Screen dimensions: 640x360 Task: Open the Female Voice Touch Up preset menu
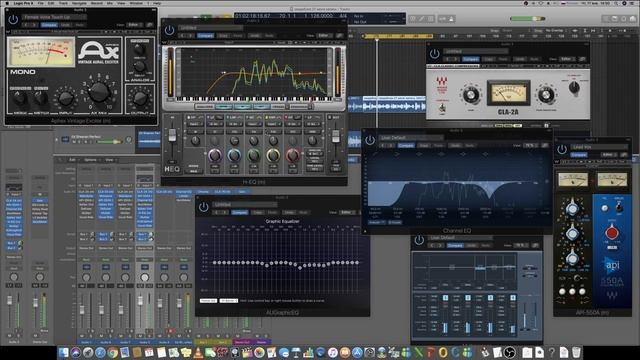[x=54, y=17]
